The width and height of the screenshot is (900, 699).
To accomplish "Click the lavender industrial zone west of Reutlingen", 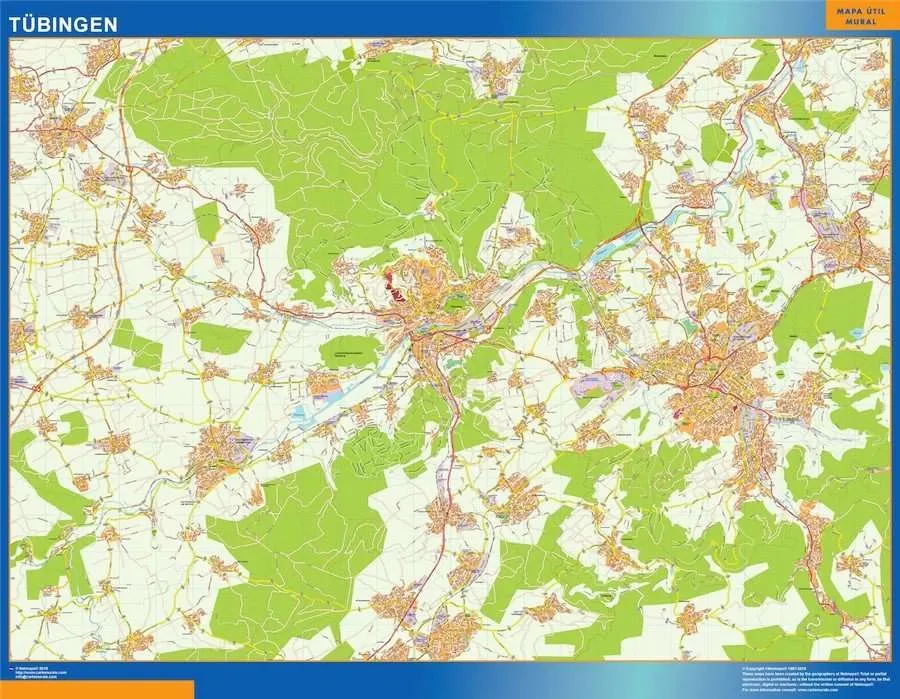I will pos(599,383).
